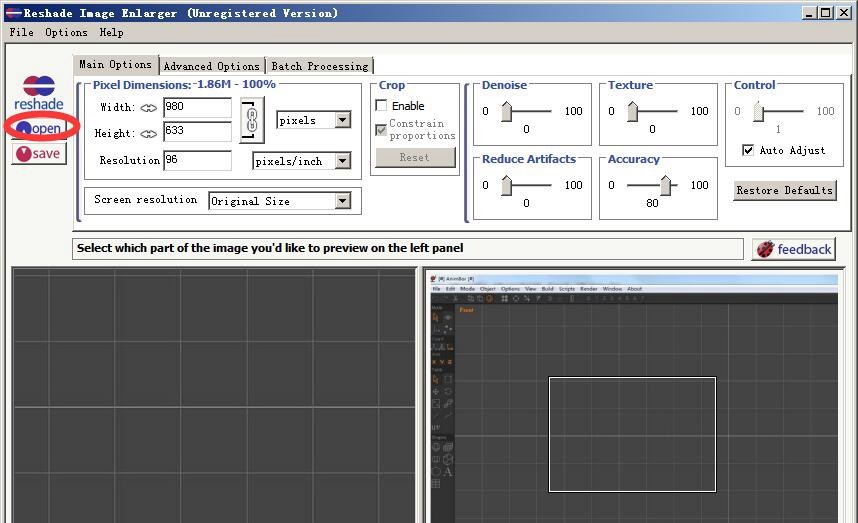Click the open button

[39, 129]
